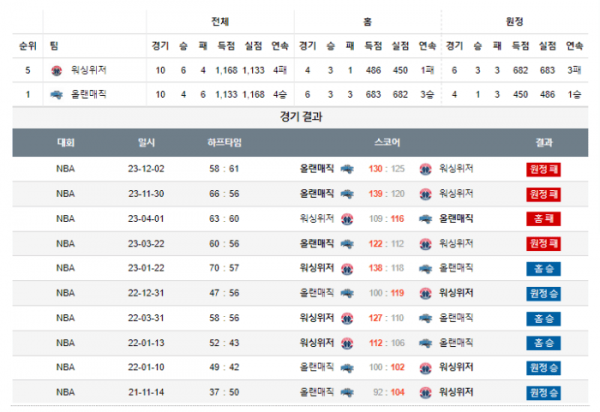Click the 원정승 result badge for 22-12-31

click(543, 293)
